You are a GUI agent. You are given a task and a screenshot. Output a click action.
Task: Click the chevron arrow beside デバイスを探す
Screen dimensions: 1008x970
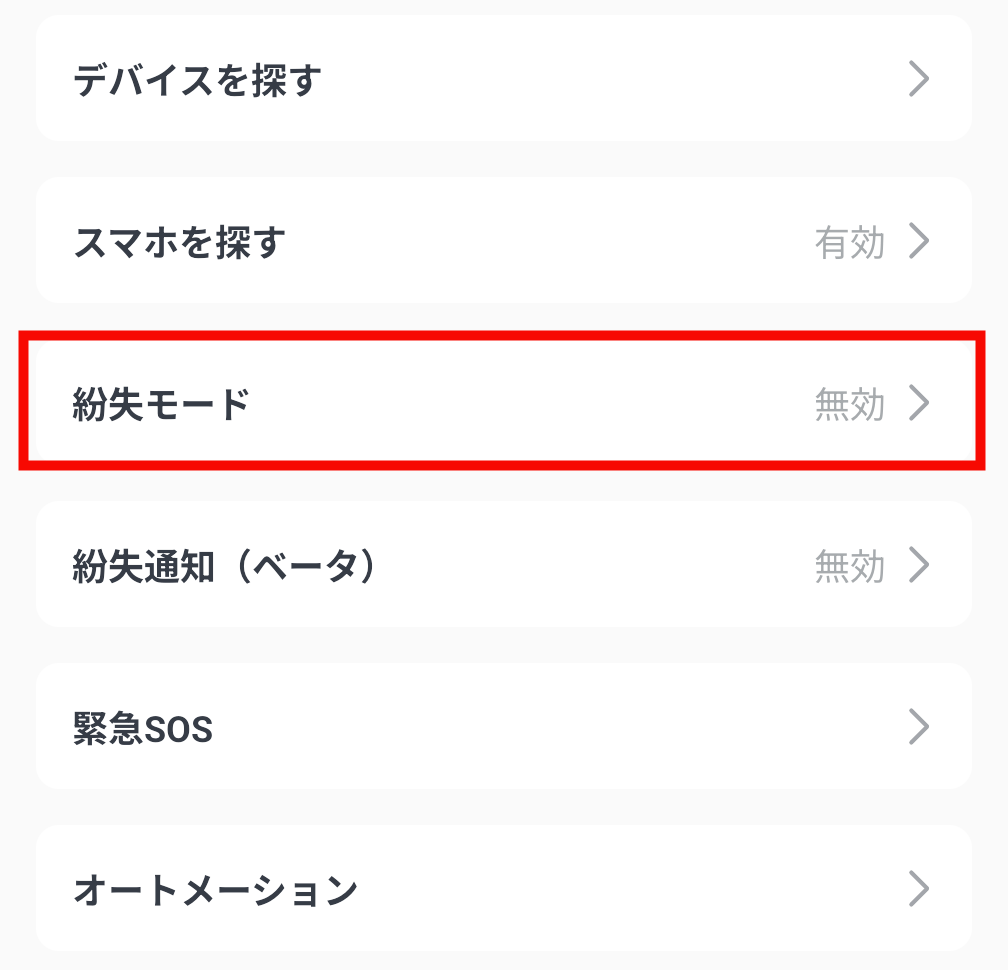pos(919,79)
